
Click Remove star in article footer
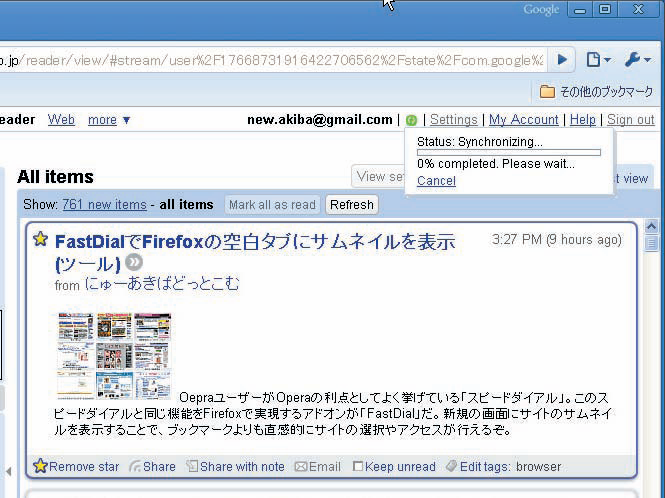76,466
